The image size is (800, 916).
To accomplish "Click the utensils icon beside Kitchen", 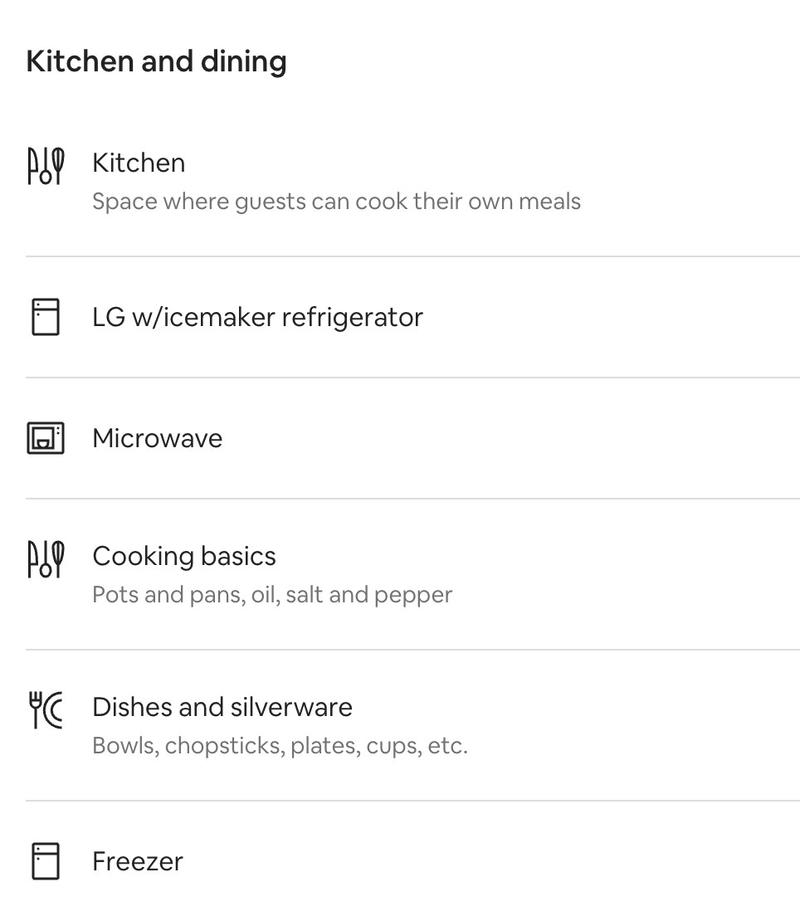I will (x=45, y=166).
